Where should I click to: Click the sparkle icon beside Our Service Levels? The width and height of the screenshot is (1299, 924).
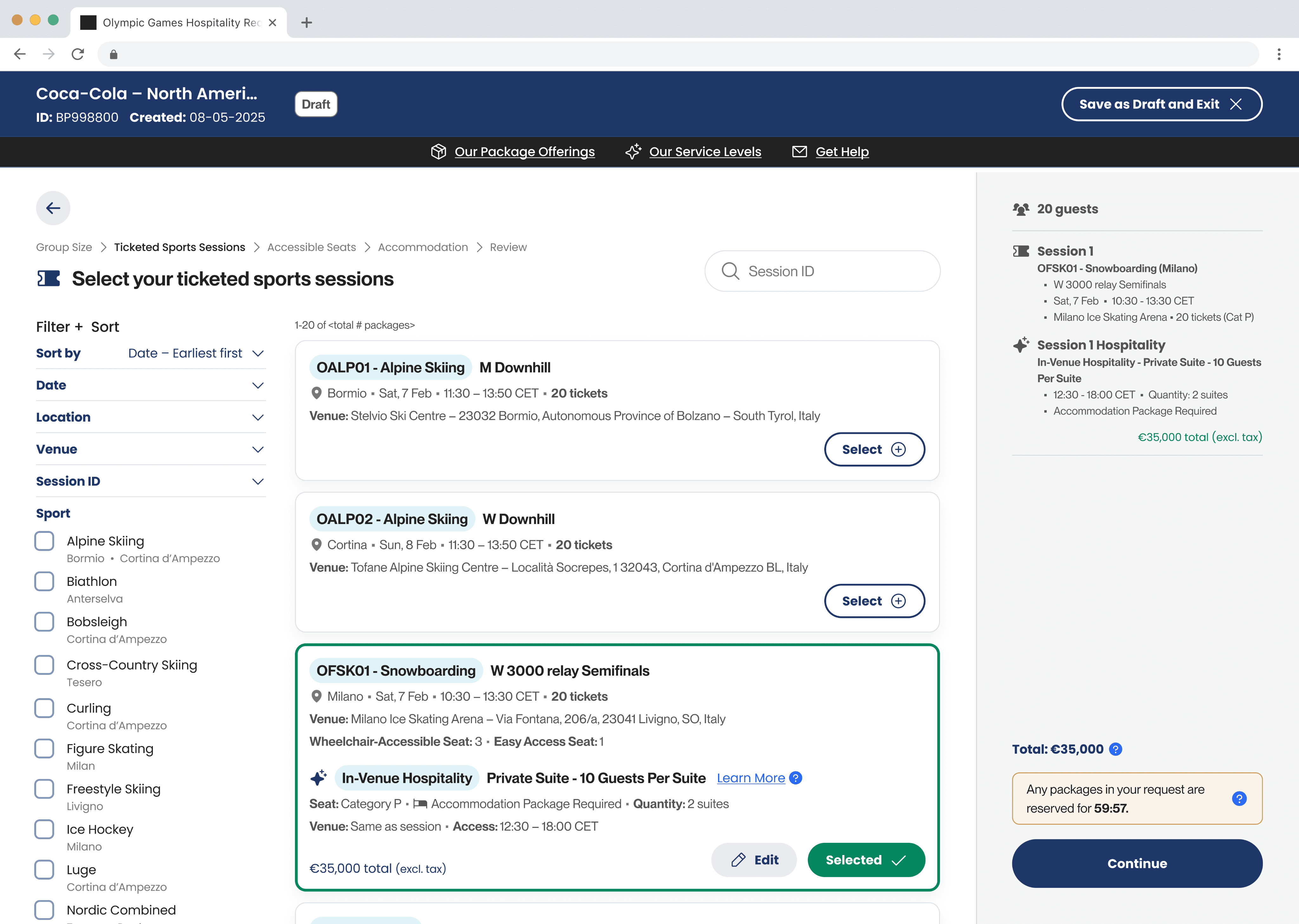(x=634, y=151)
